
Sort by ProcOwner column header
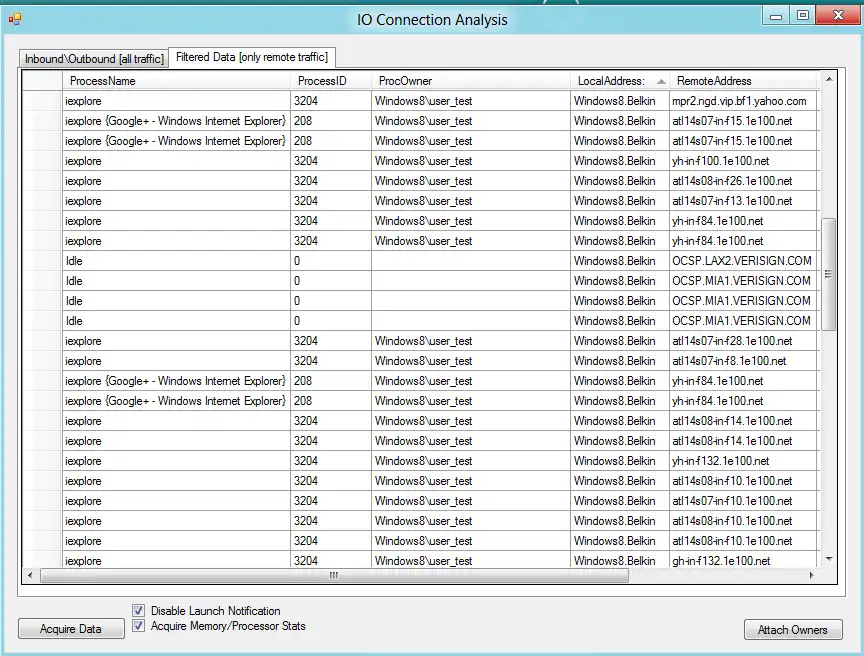tap(471, 81)
